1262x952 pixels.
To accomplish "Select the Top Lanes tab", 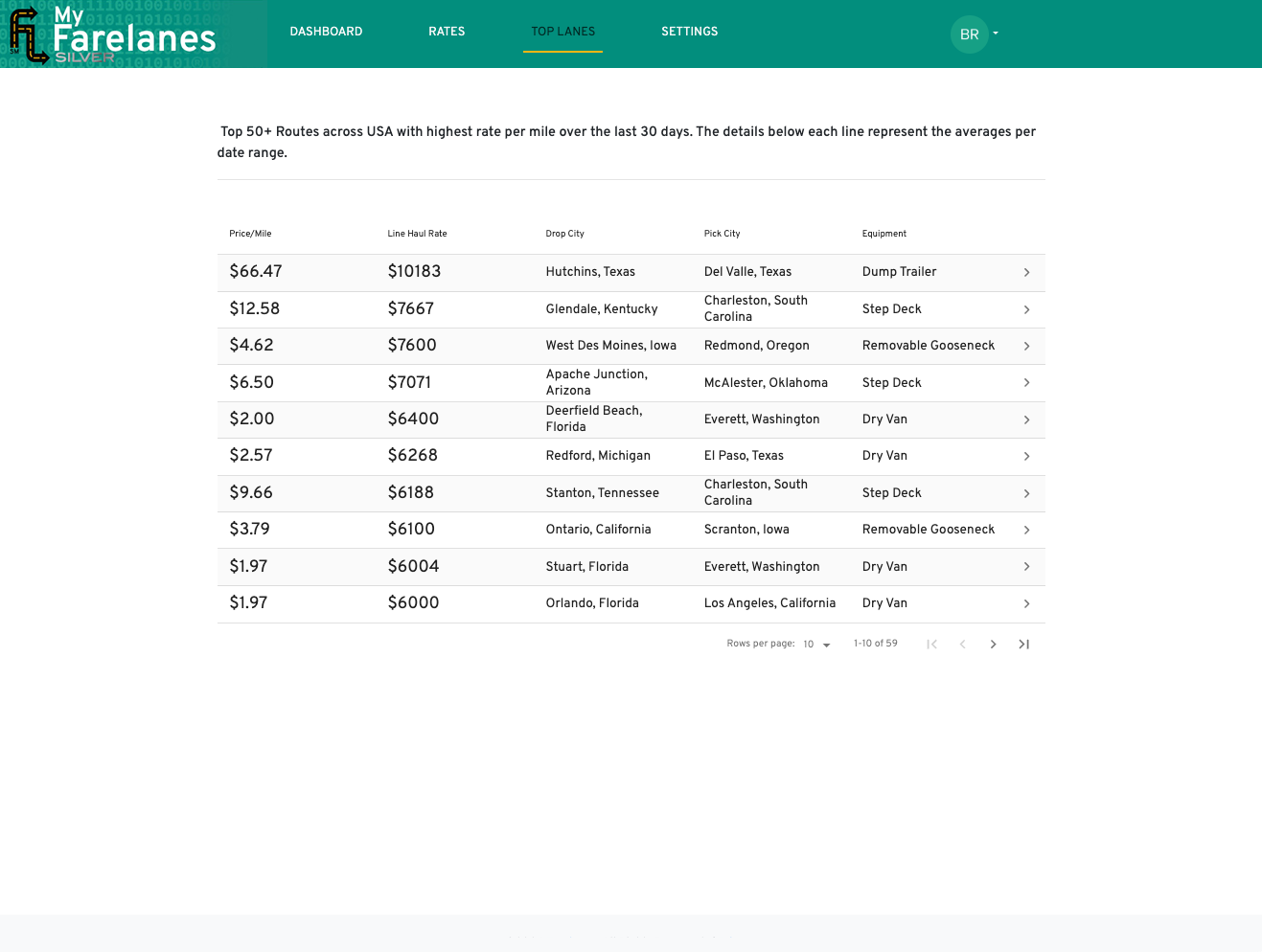I will pyautogui.click(x=562, y=32).
